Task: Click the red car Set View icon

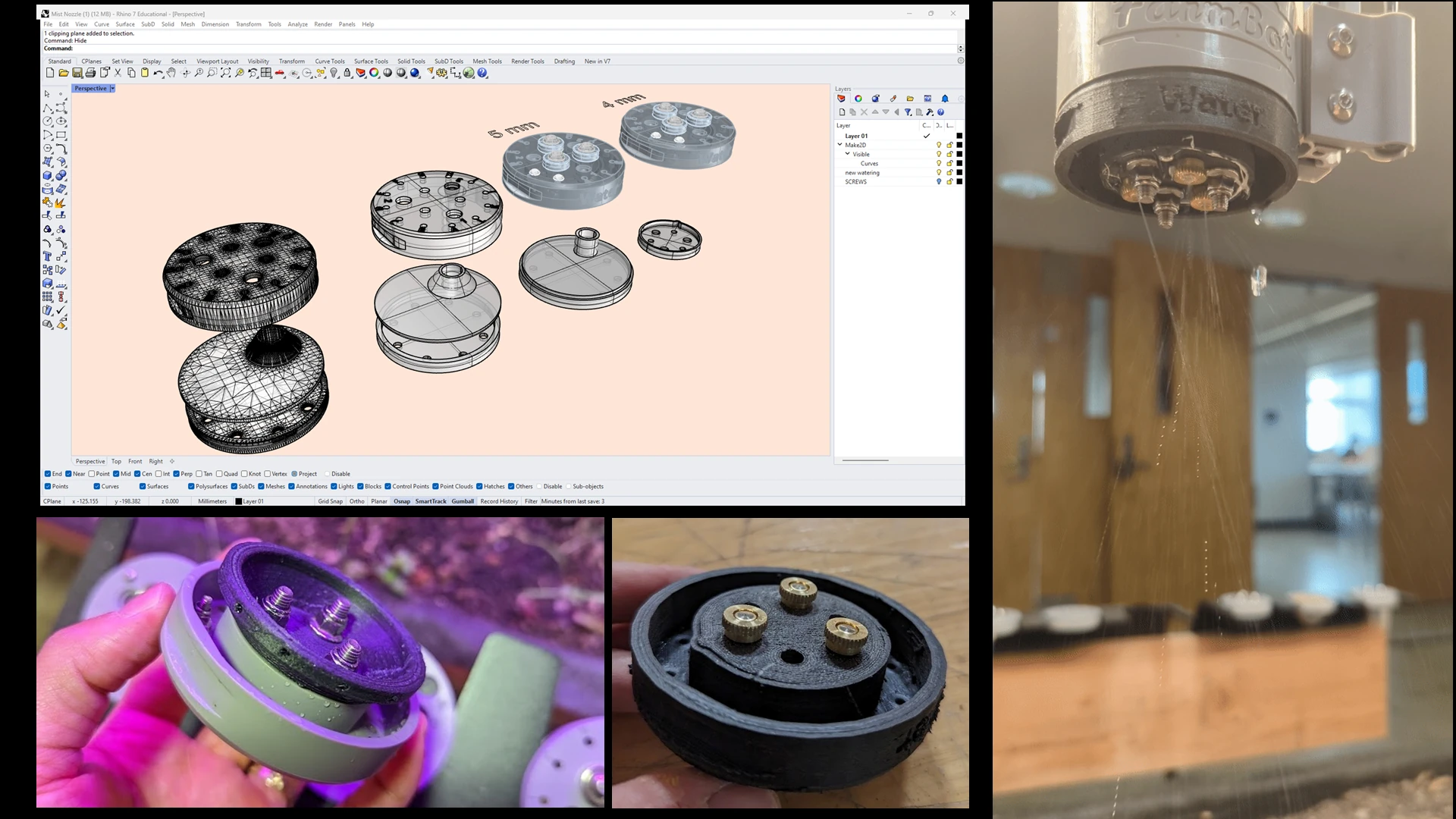Action: coord(280,73)
